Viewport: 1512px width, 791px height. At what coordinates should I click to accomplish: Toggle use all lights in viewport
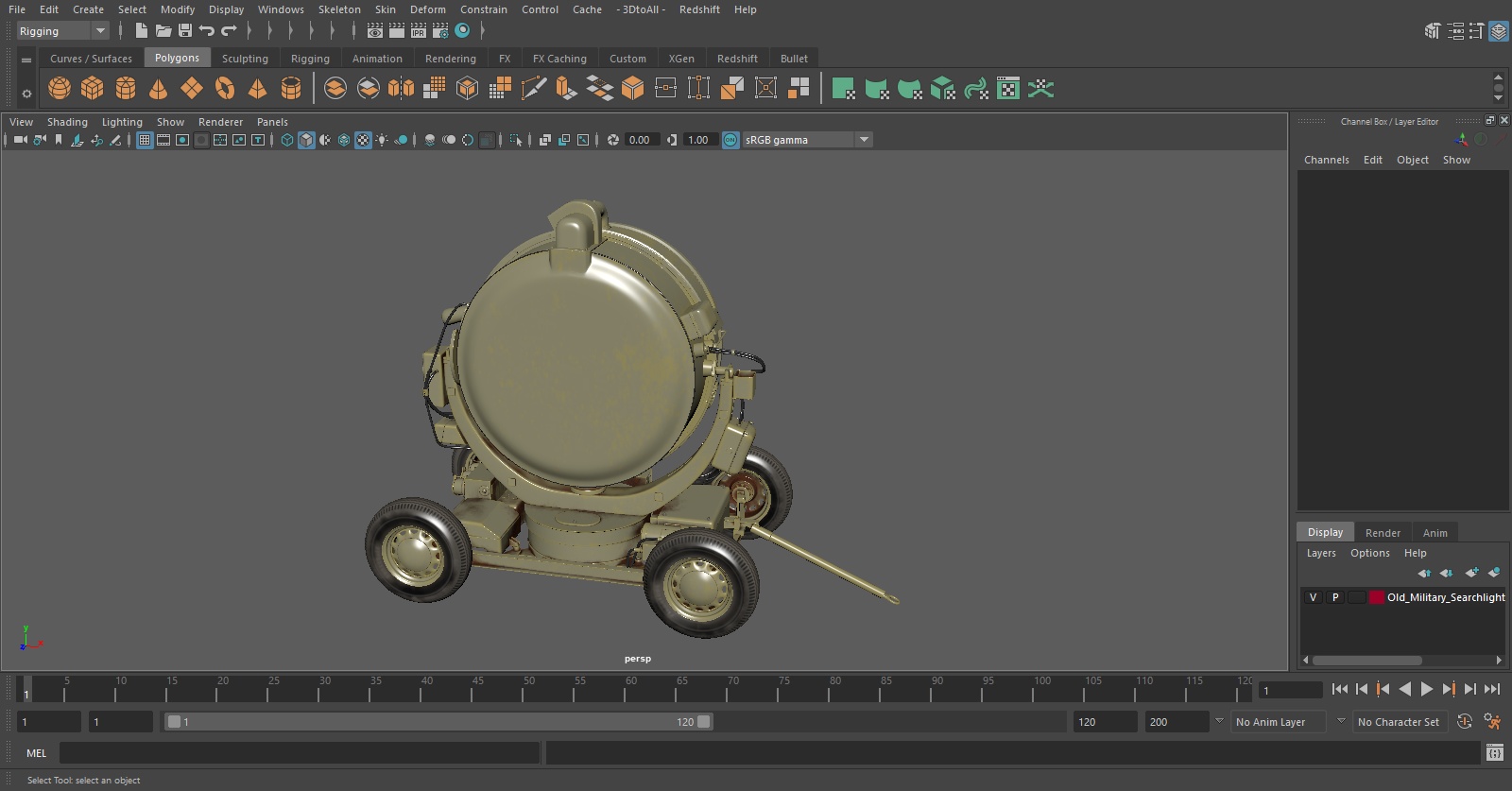(382, 140)
